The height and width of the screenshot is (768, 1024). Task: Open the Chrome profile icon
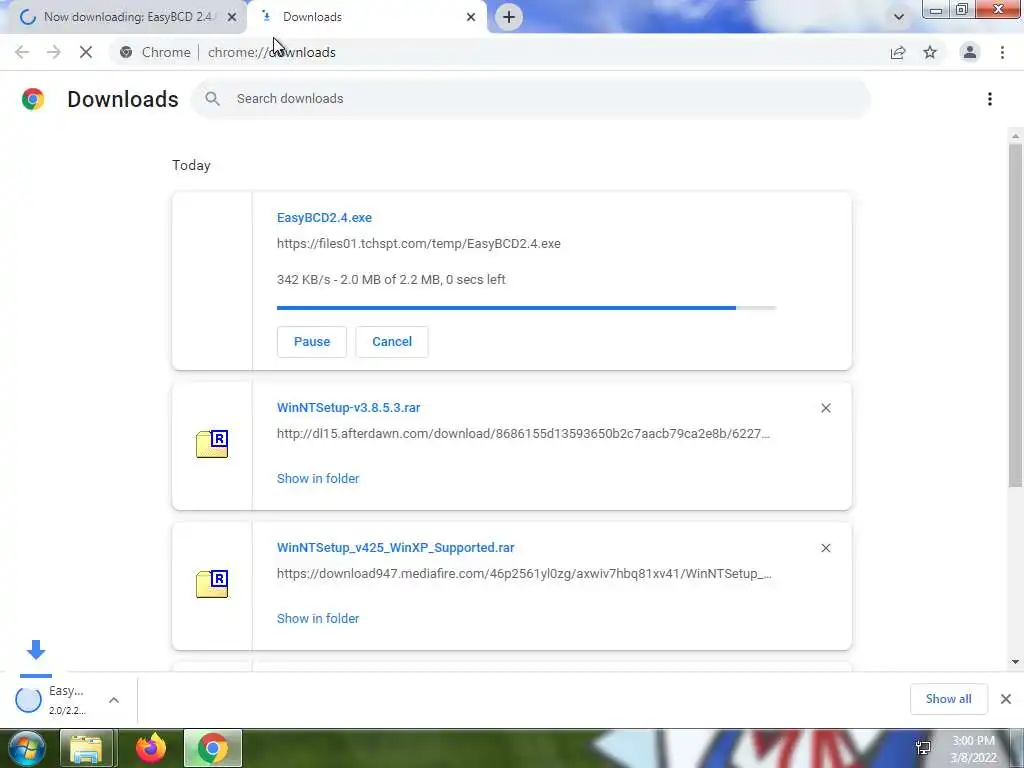tap(970, 52)
